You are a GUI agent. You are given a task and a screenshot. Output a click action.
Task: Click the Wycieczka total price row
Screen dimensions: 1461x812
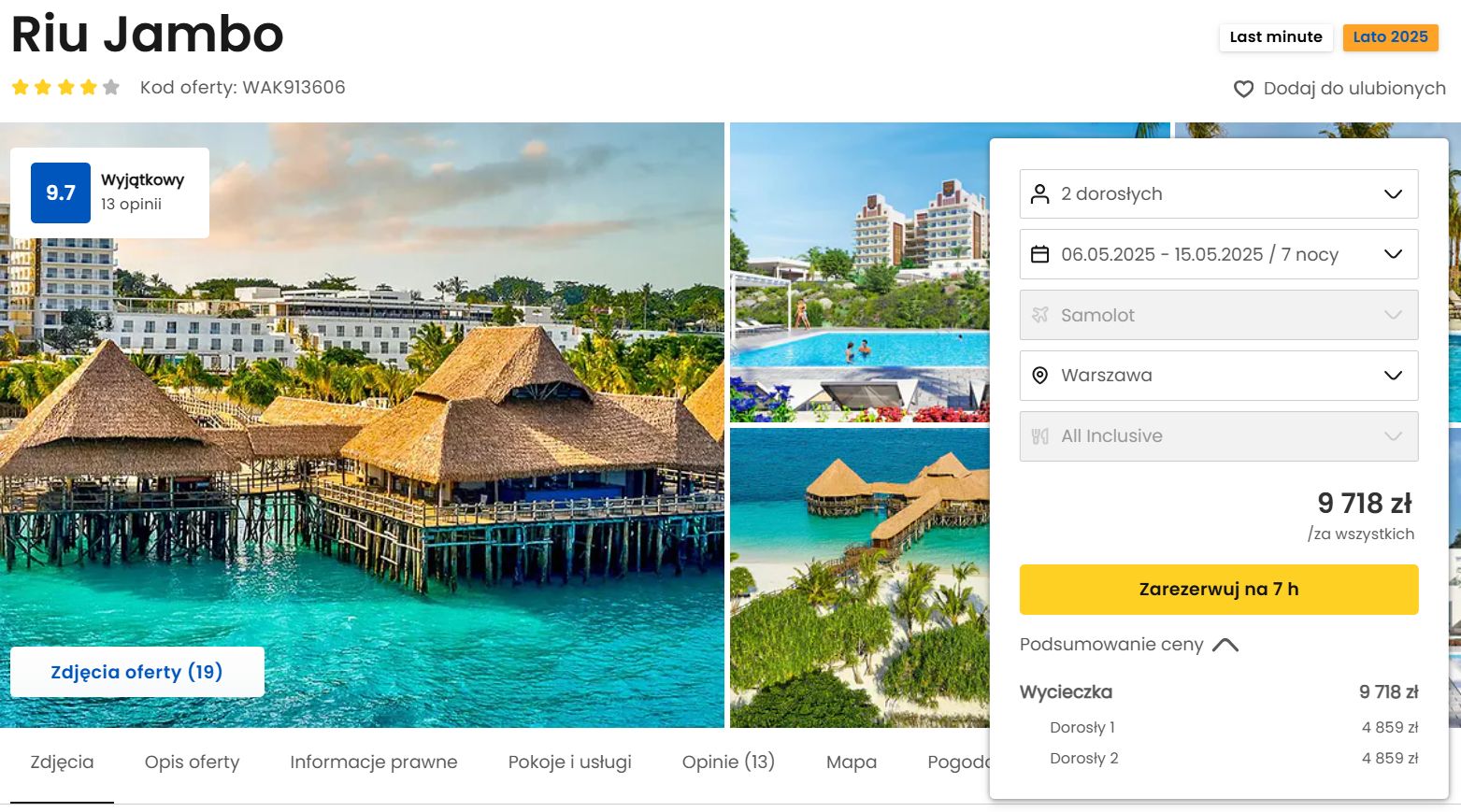tap(1219, 692)
